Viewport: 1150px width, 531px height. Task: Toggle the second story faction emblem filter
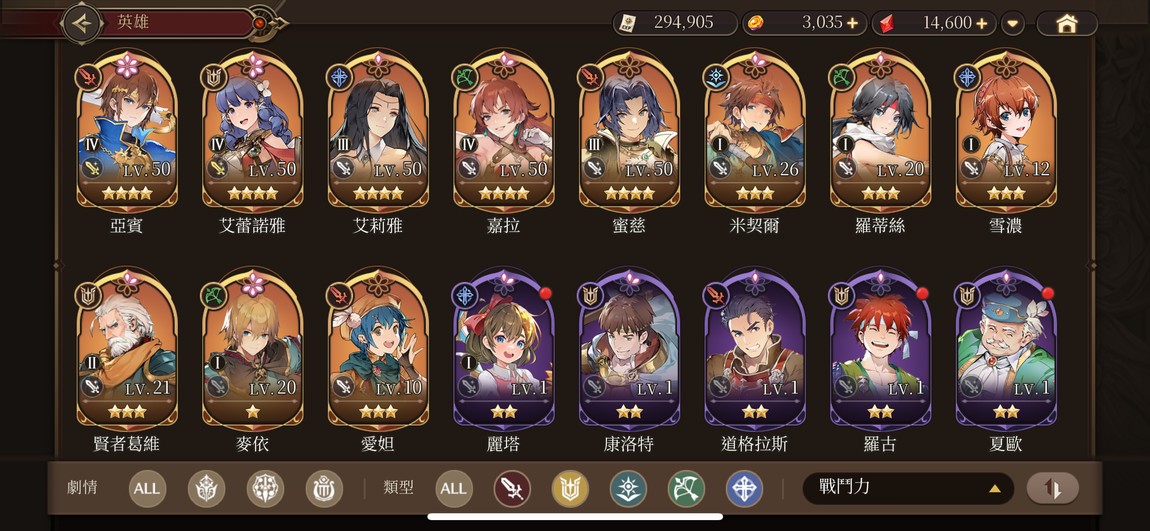click(265, 488)
